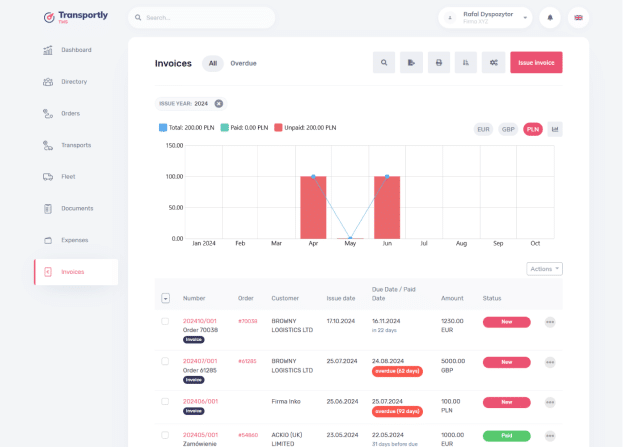Remove the Issue Year 2024 filter
623x447 pixels.
click(219, 104)
